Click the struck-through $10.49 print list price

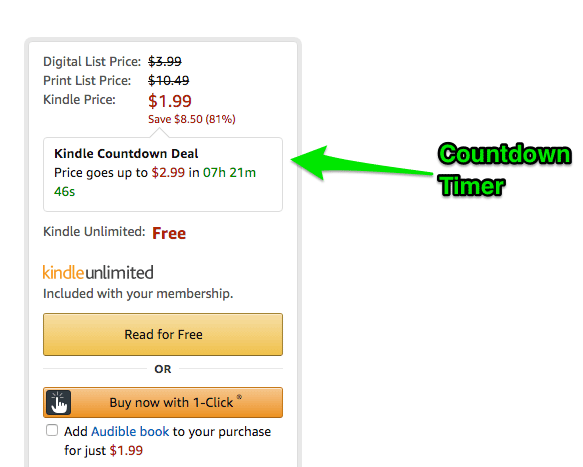pos(168,80)
